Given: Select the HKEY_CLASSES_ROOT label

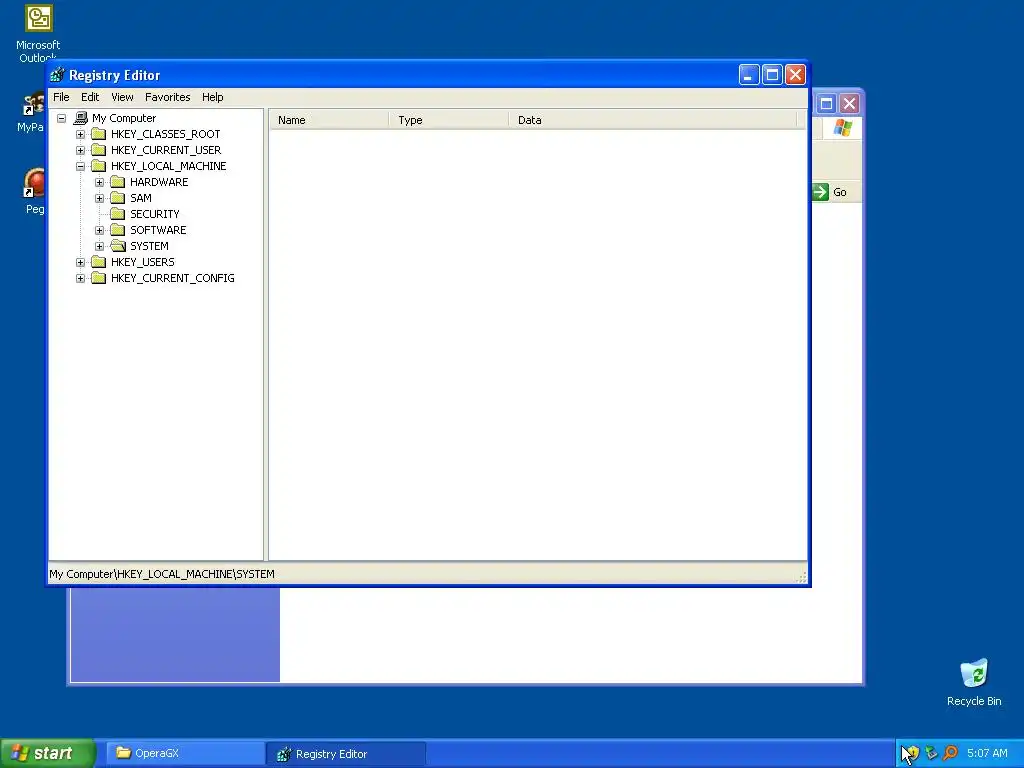Looking at the screenshot, I should [165, 134].
